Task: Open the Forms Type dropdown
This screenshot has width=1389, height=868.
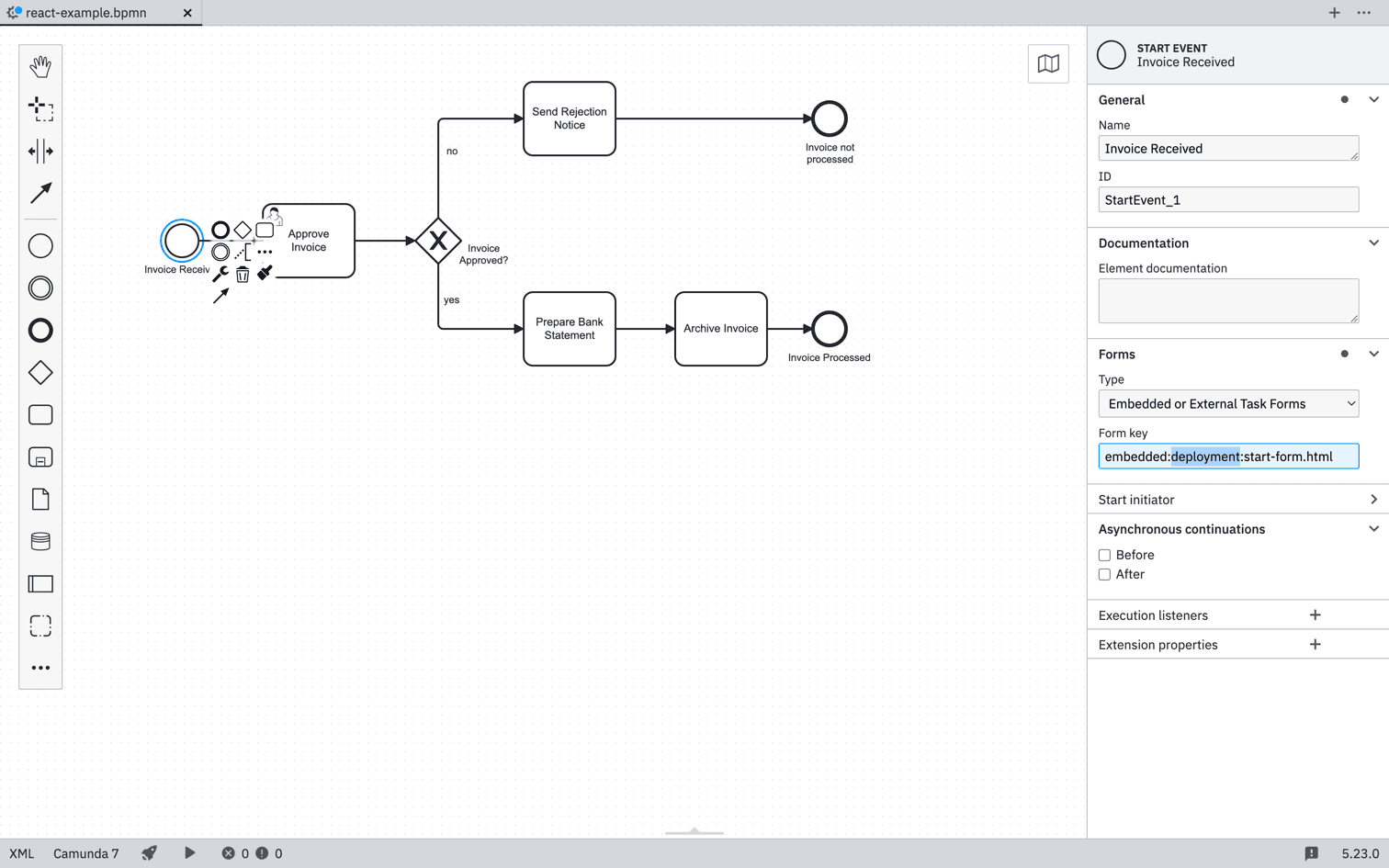Action: [x=1228, y=403]
